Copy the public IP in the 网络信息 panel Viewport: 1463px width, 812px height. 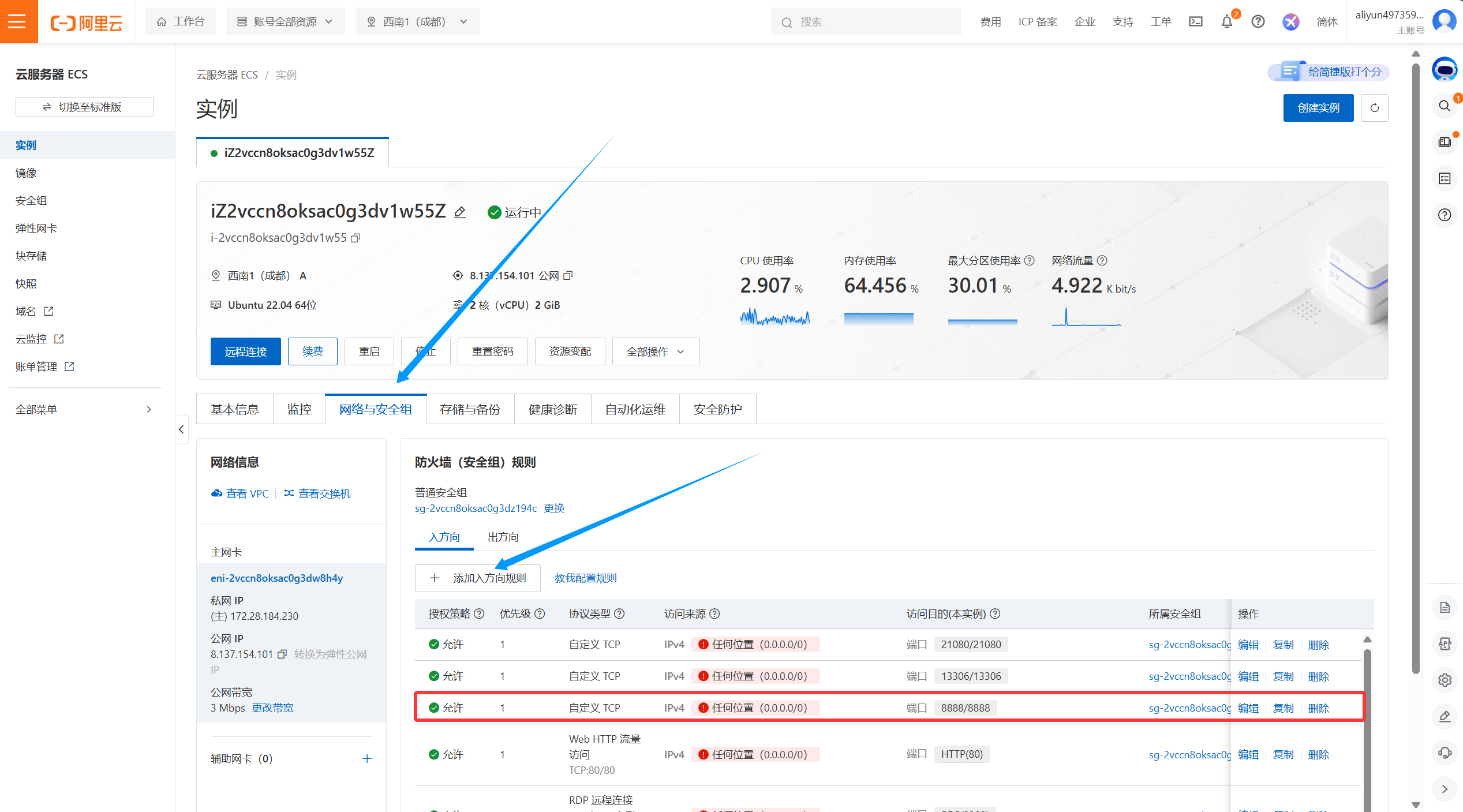pyautogui.click(x=282, y=654)
